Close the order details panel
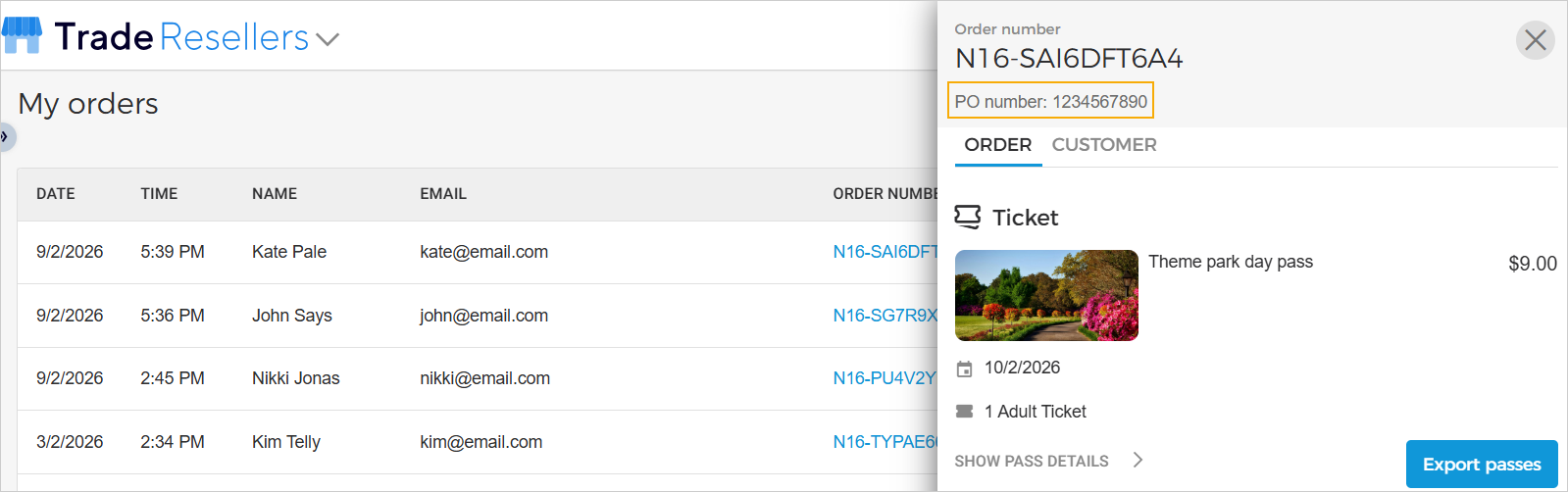 pos(1535,40)
